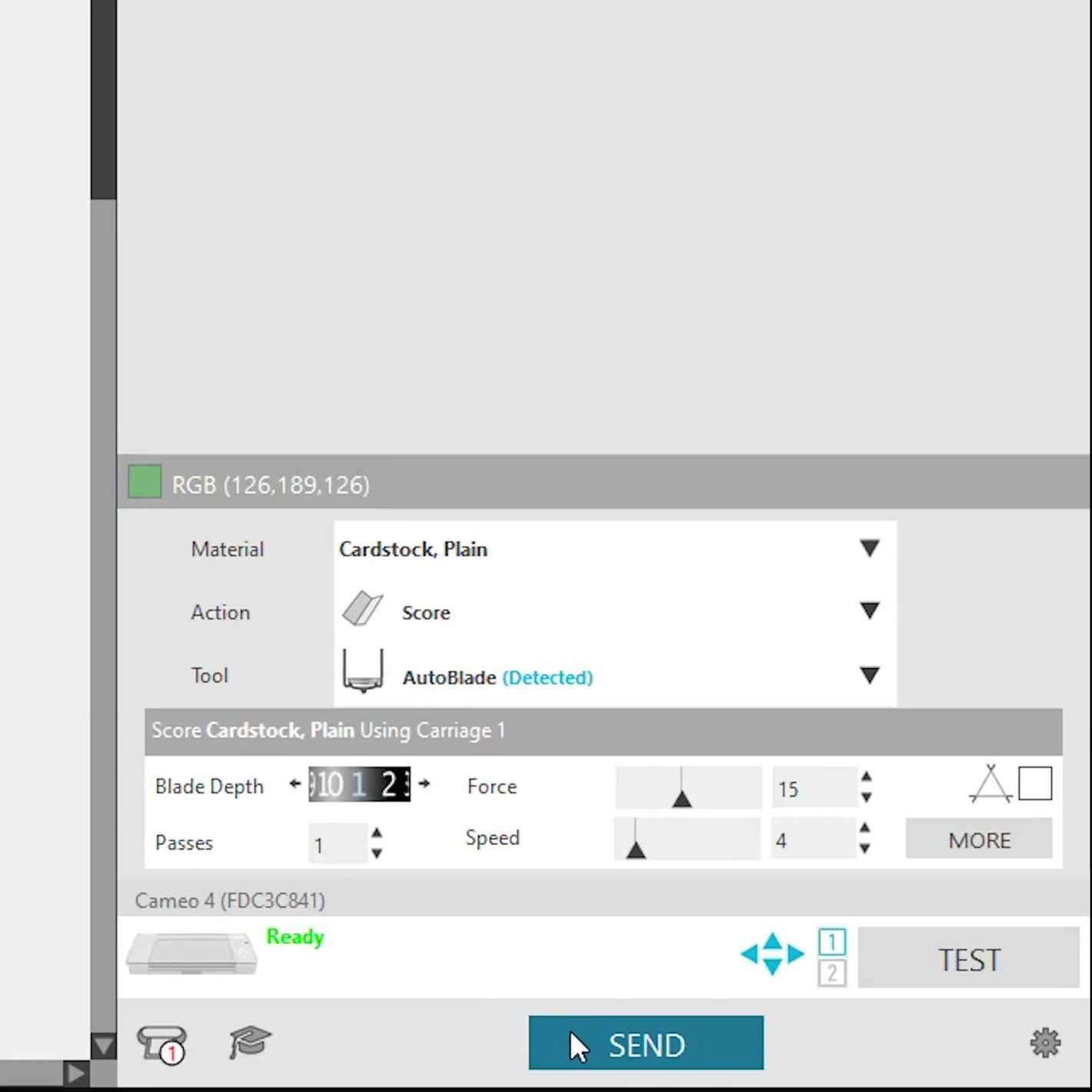
Task: Click the Speed slider track
Action: click(x=687, y=838)
